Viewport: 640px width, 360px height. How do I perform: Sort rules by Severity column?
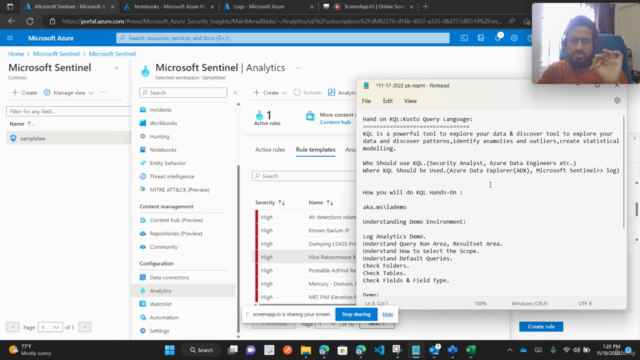pyautogui.click(x=270, y=202)
